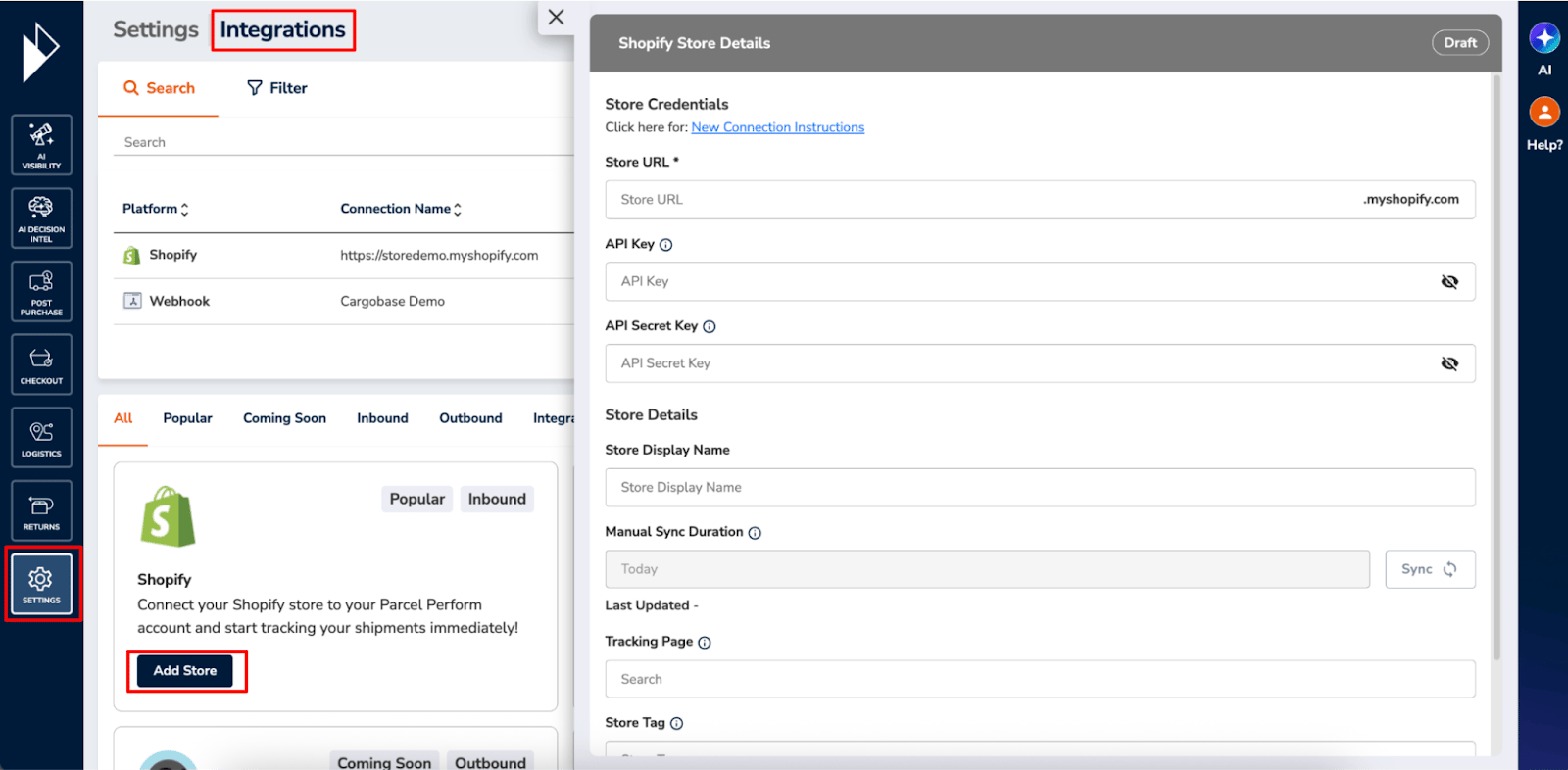Select the All integrations tab
The image size is (1568, 770).
[123, 418]
